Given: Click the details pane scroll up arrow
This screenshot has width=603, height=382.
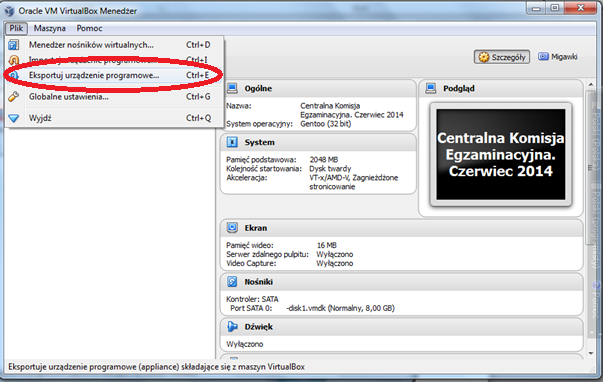Looking at the screenshot, I should (x=591, y=84).
